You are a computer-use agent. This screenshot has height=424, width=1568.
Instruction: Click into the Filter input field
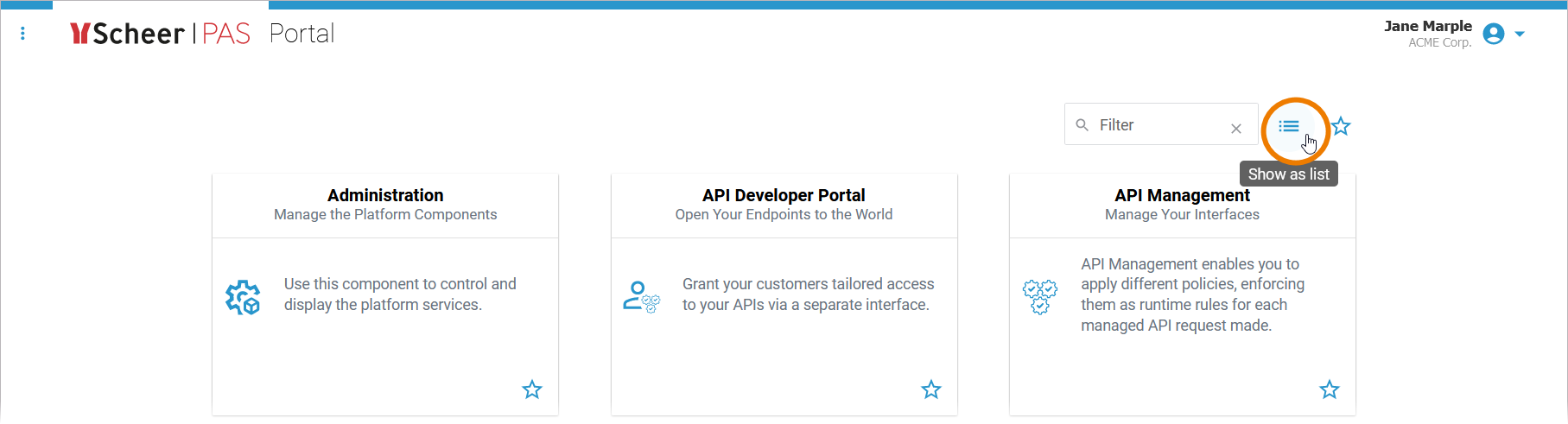[x=1158, y=125]
